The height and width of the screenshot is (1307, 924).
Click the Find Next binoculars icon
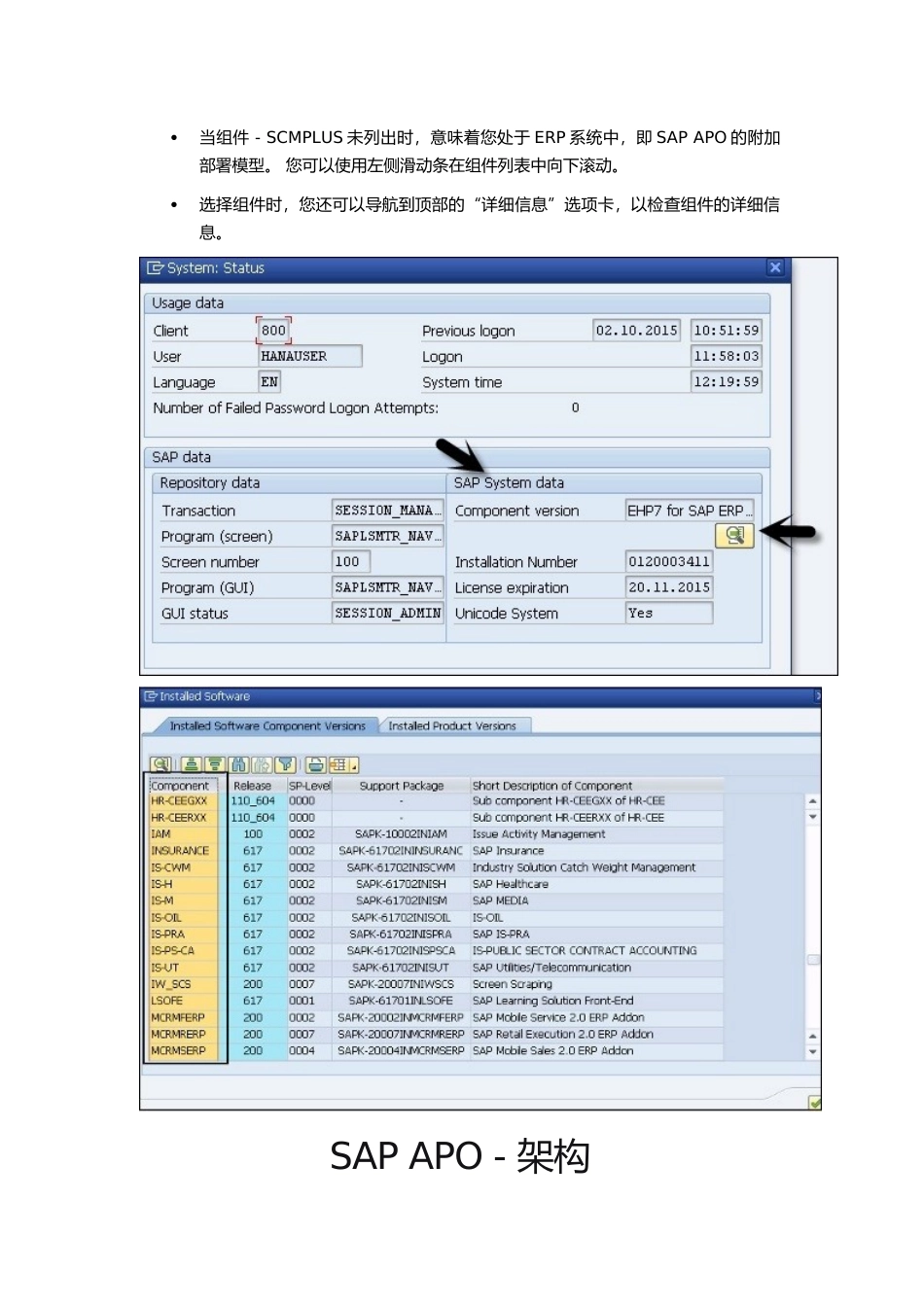[262, 764]
